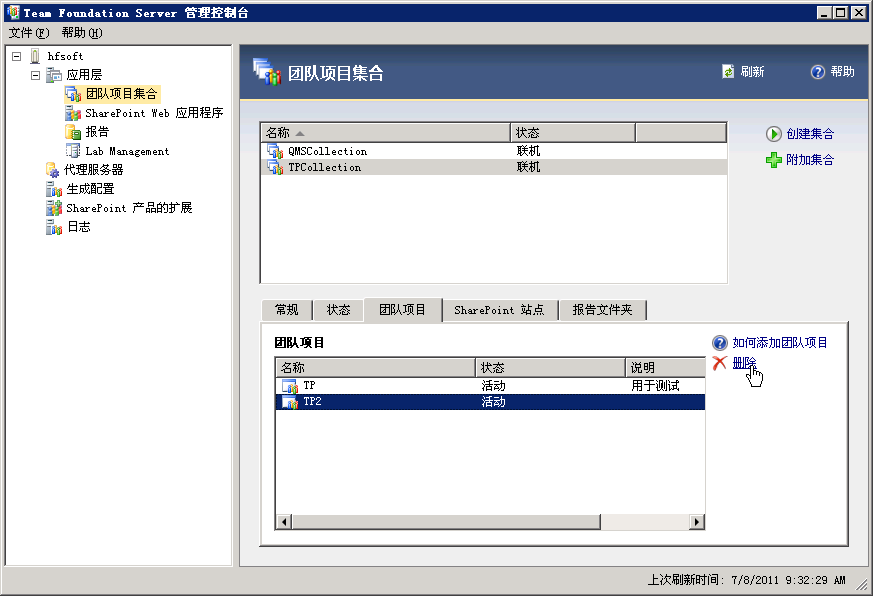Image resolution: width=873 pixels, height=596 pixels.
Task: Switch to the 状态 tab
Action: [x=339, y=310]
